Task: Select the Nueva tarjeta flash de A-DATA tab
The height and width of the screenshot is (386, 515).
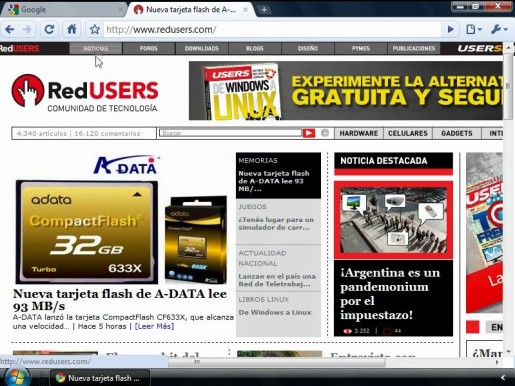Action: [190, 10]
